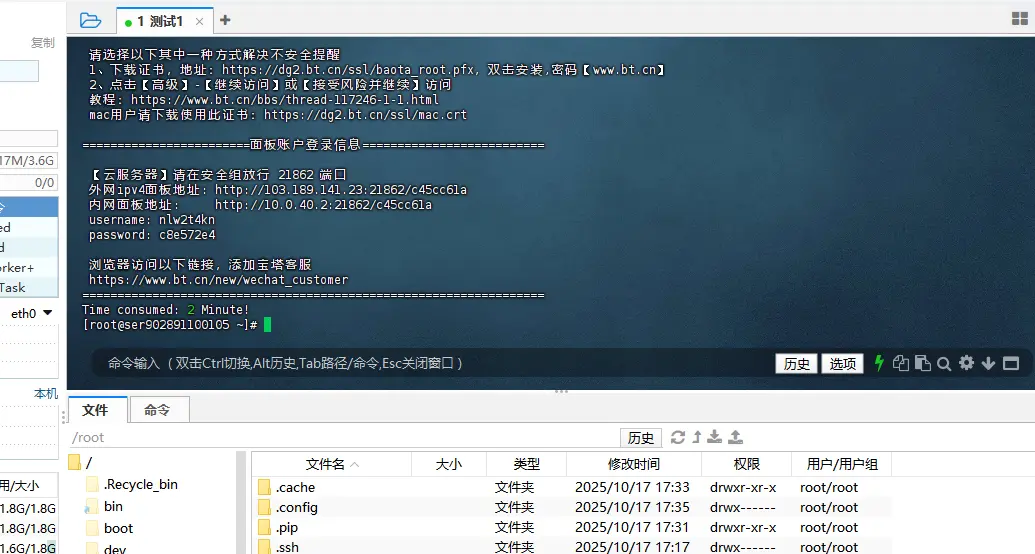Click the terminal prompt line [root@ser902891100105 ~]#

170,324
